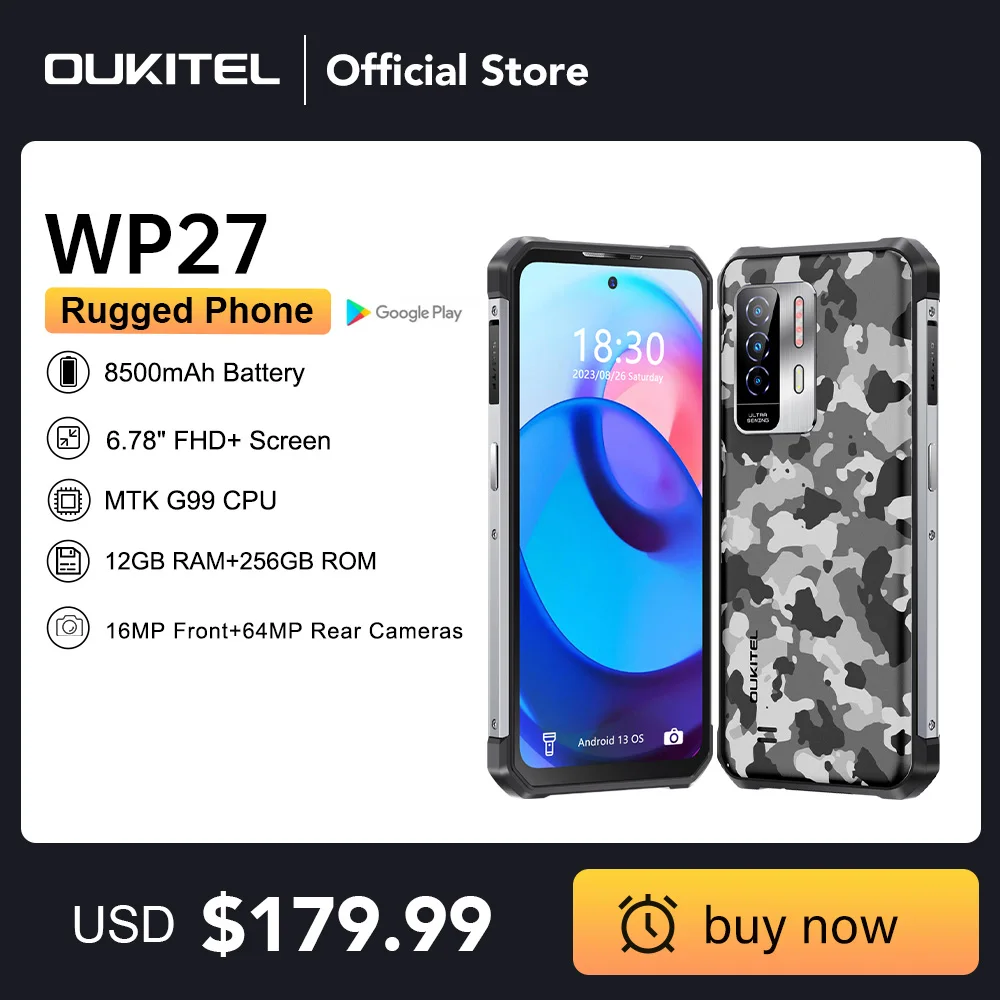
Task: Click the WP27 model title
Action: tap(156, 244)
